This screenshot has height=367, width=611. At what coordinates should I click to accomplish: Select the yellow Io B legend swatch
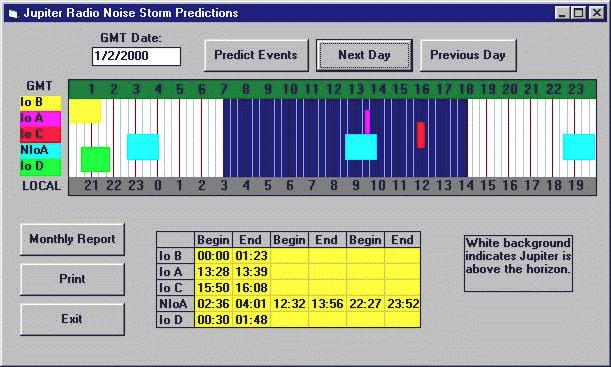tap(41, 103)
